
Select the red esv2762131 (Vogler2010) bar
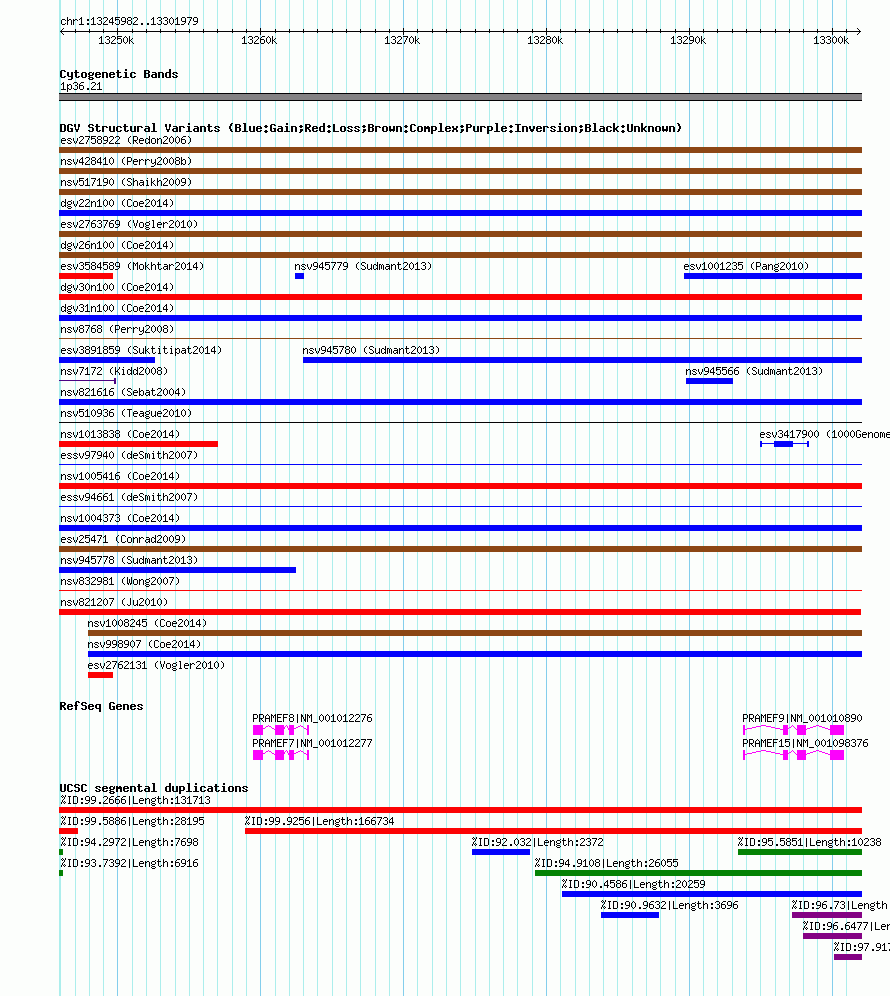tap(100, 675)
